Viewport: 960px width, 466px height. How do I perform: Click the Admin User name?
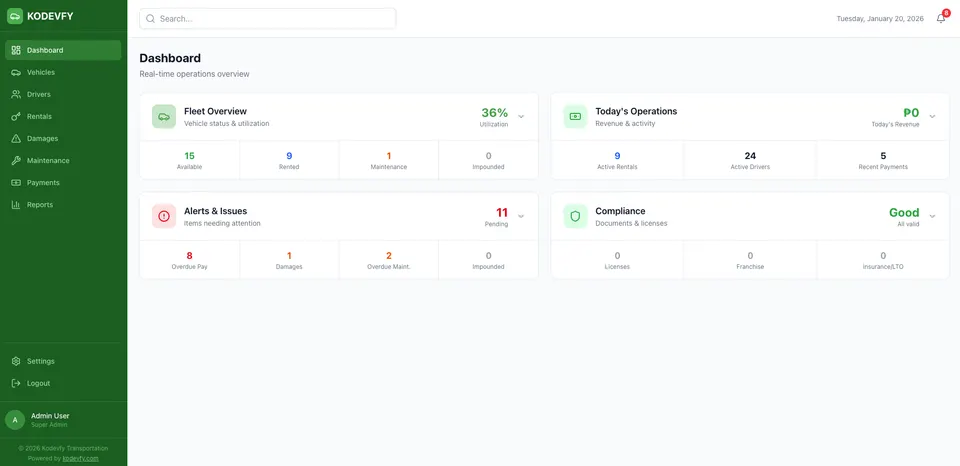50,416
